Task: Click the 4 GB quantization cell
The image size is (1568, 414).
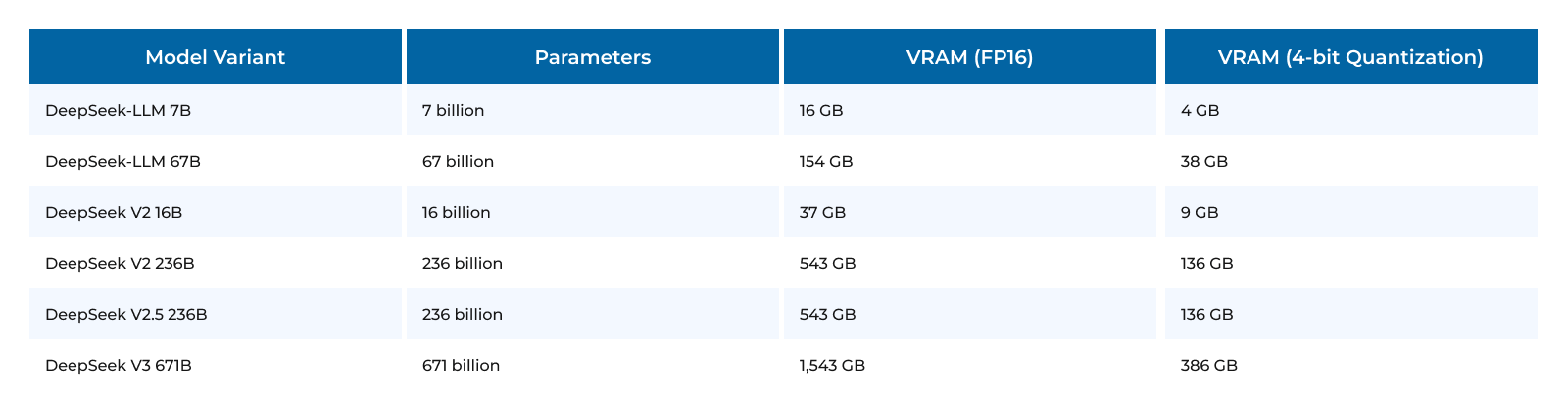Action: click(x=1200, y=111)
